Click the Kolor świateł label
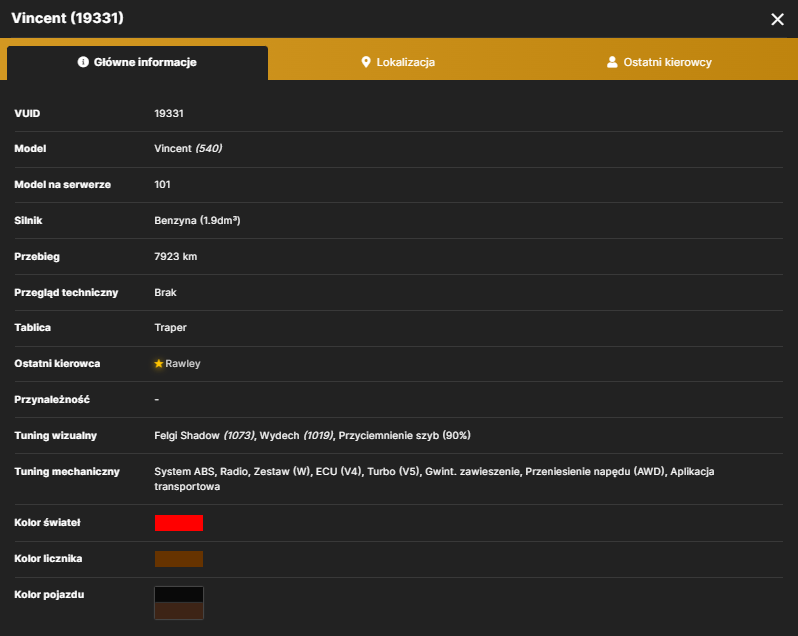Image resolution: width=798 pixels, height=636 pixels. tap(47, 523)
